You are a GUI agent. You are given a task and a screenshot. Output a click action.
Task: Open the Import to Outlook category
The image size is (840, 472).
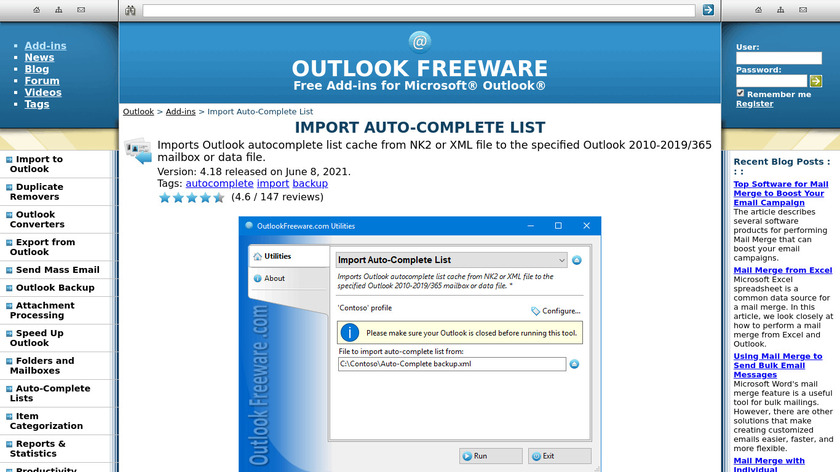click(x=36, y=164)
